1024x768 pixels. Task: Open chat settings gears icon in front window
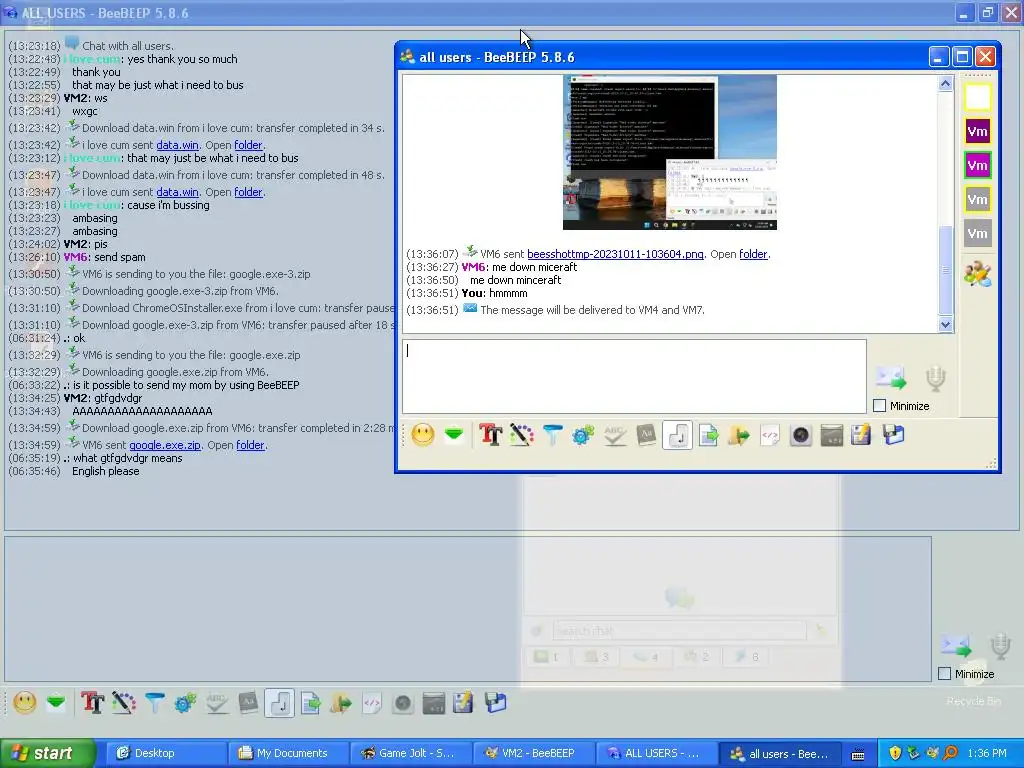tap(583, 435)
